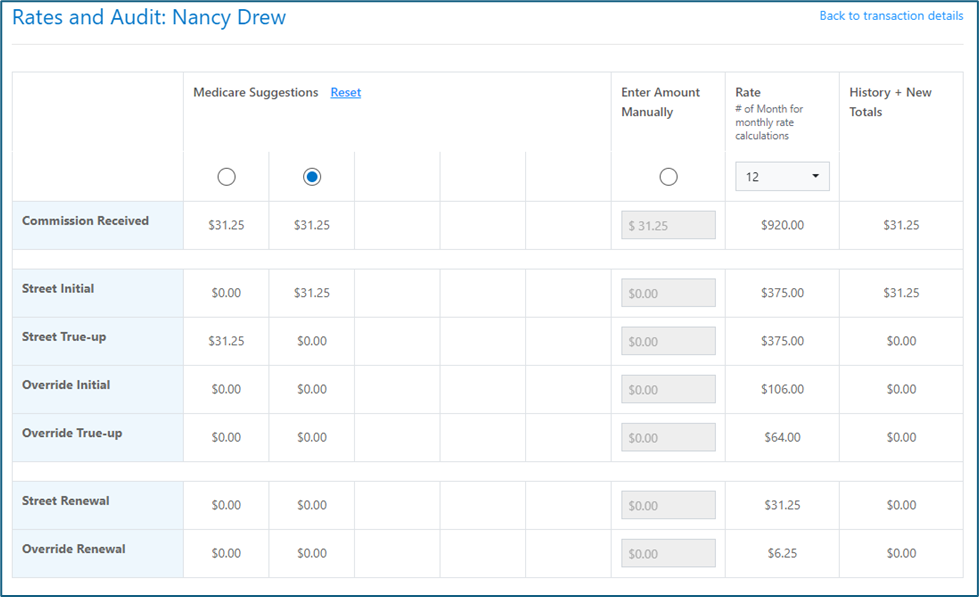Focus the Street Initial manual amount field
The height and width of the screenshot is (597, 979).
point(668,293)
